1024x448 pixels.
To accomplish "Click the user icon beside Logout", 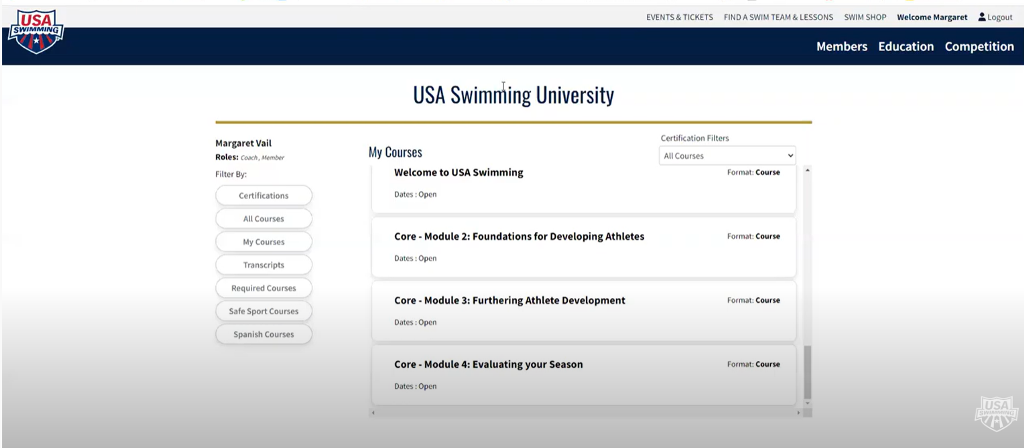I will [982, 17].
